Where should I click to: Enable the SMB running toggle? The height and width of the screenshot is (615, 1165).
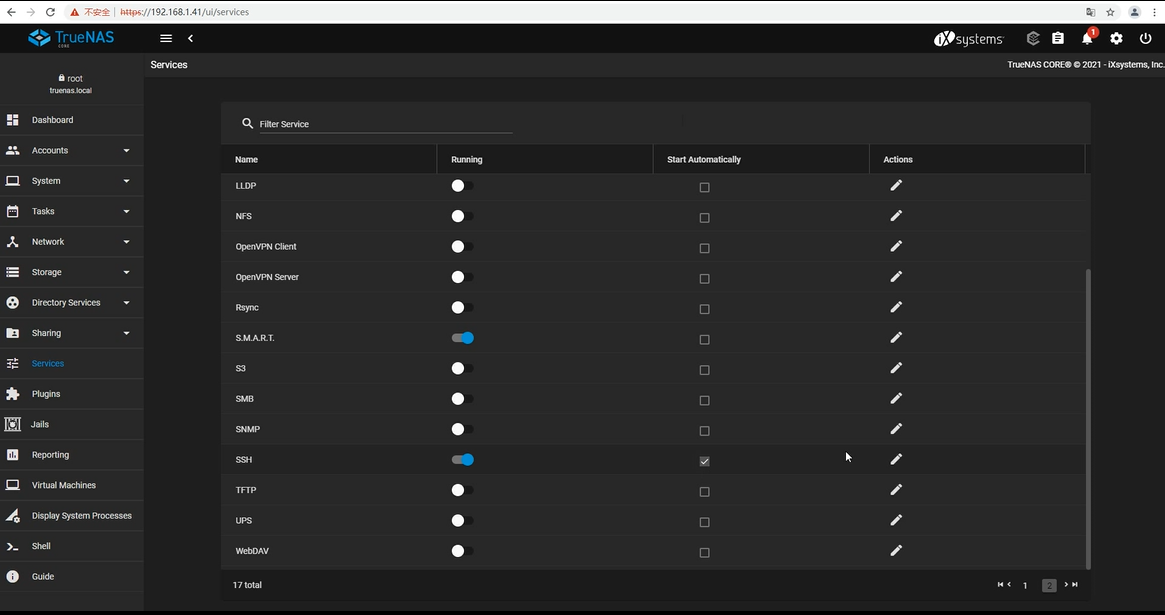[461, 399]
